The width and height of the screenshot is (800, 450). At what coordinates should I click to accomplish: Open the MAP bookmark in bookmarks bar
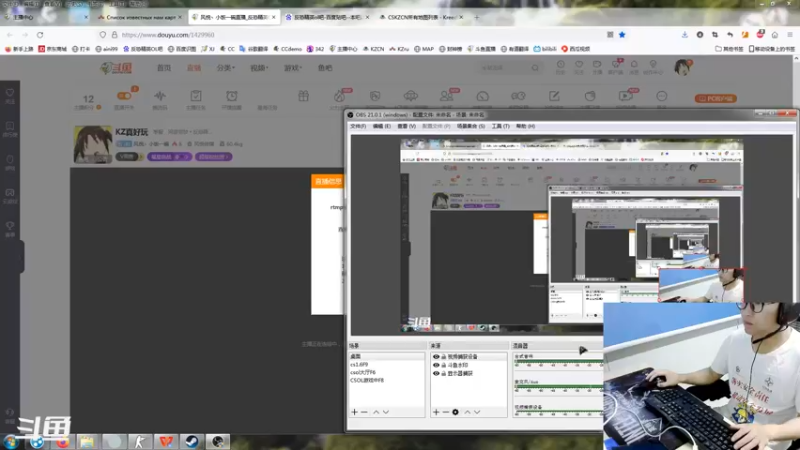click(x=424, y=49)
